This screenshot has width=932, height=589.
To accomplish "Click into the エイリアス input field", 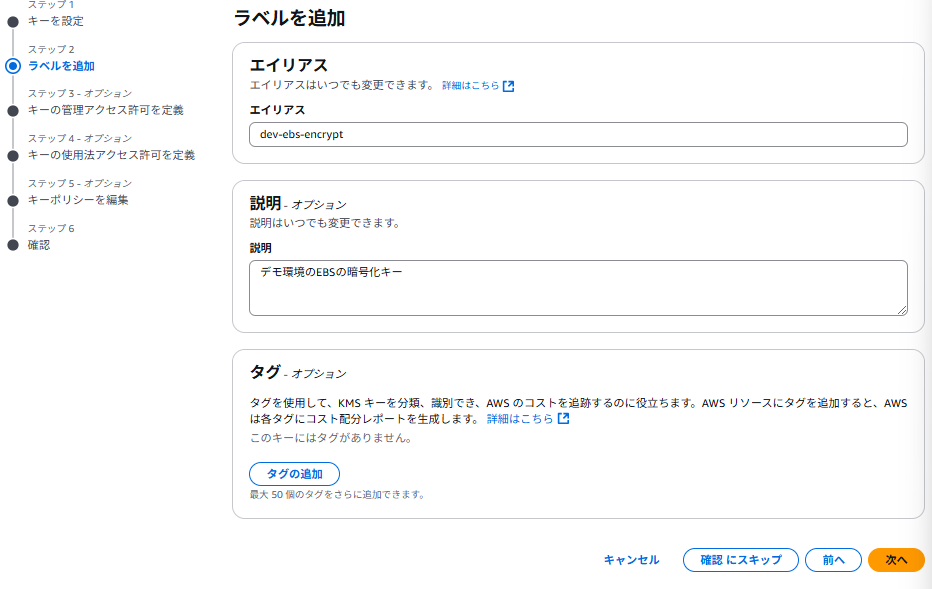I will coord(578,134).
